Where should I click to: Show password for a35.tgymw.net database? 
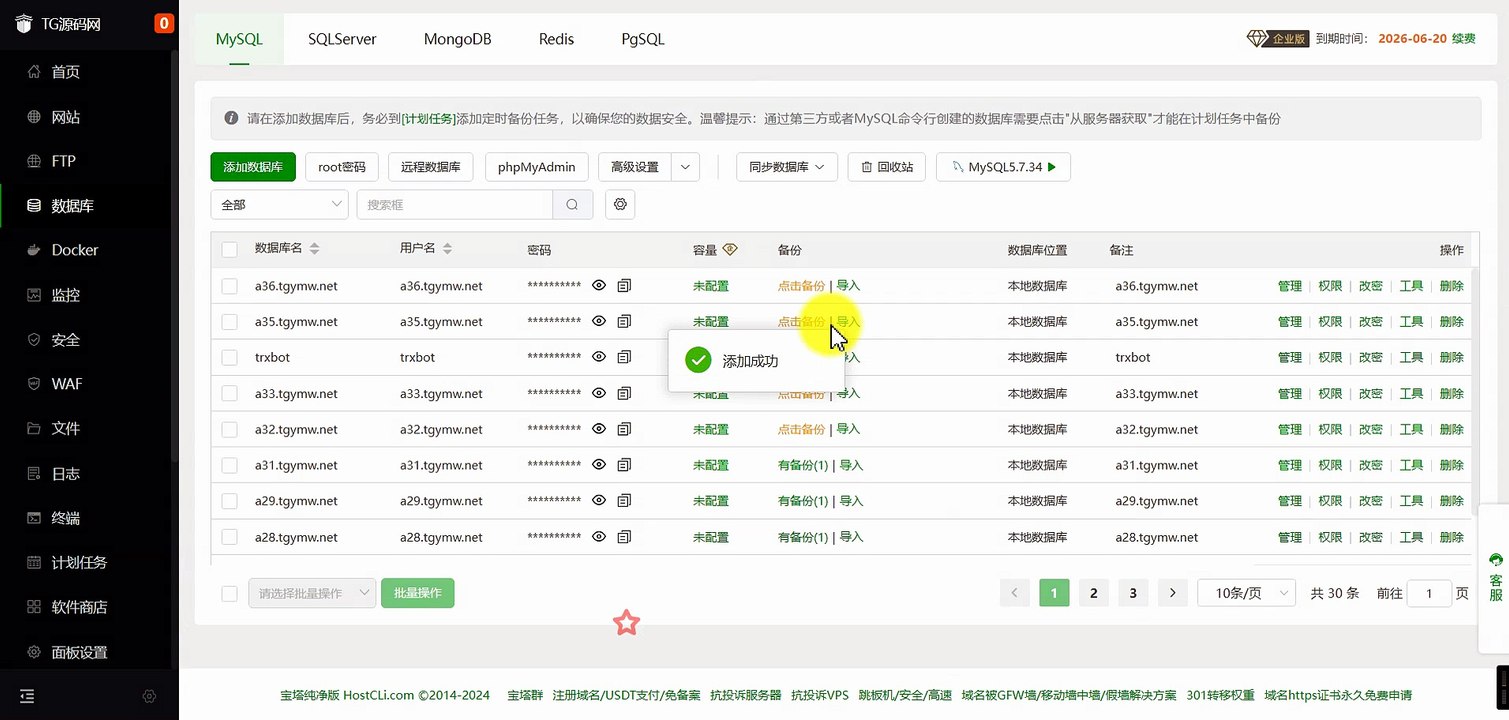599,322
